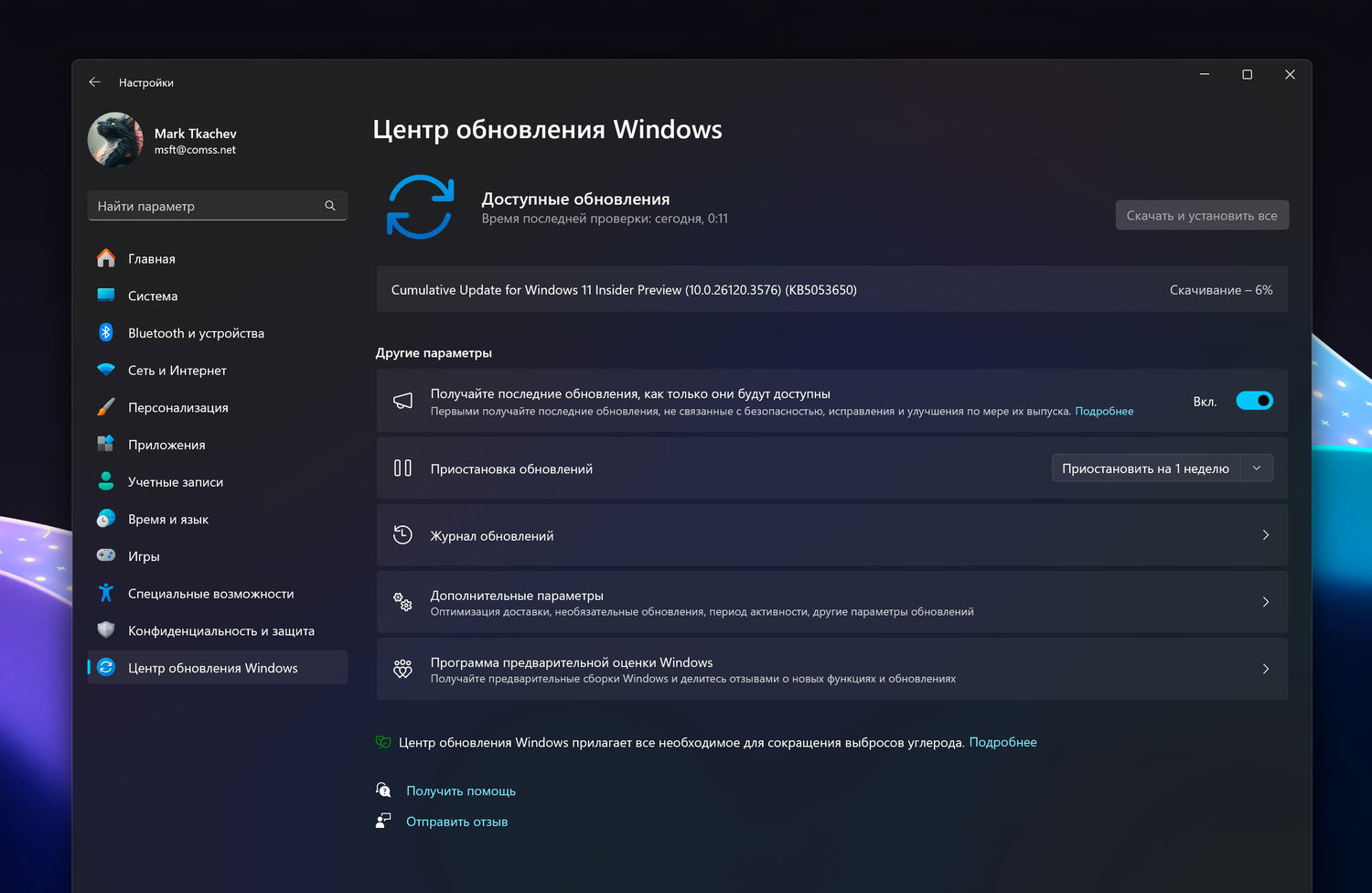Screen dimensions: 1372x893
Task: Click the Insider Program hearts icon
Action: [x=402, y=669]
